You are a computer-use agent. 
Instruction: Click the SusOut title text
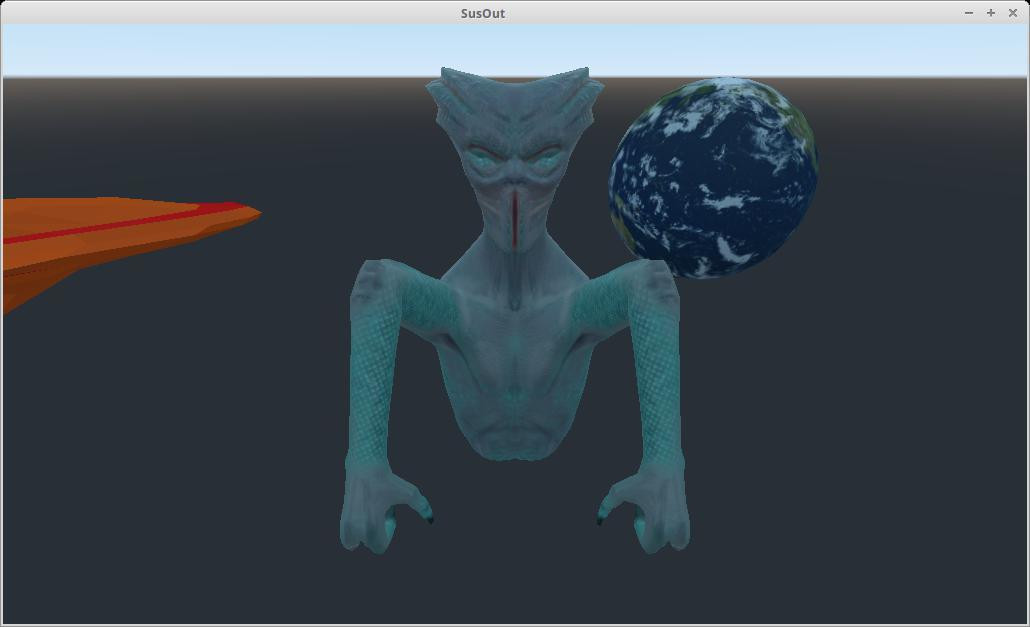tap(483, 13)
